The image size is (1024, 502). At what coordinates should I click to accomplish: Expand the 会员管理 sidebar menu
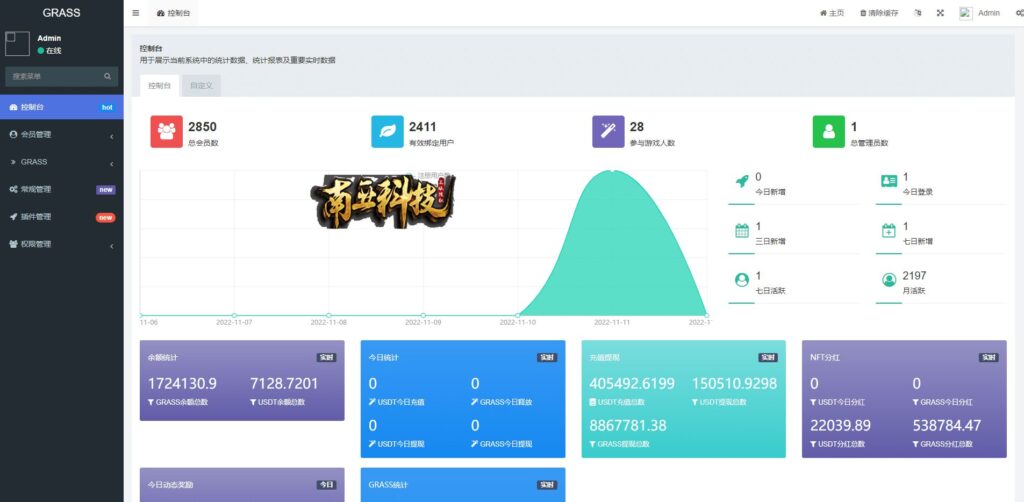pos(61,134)
